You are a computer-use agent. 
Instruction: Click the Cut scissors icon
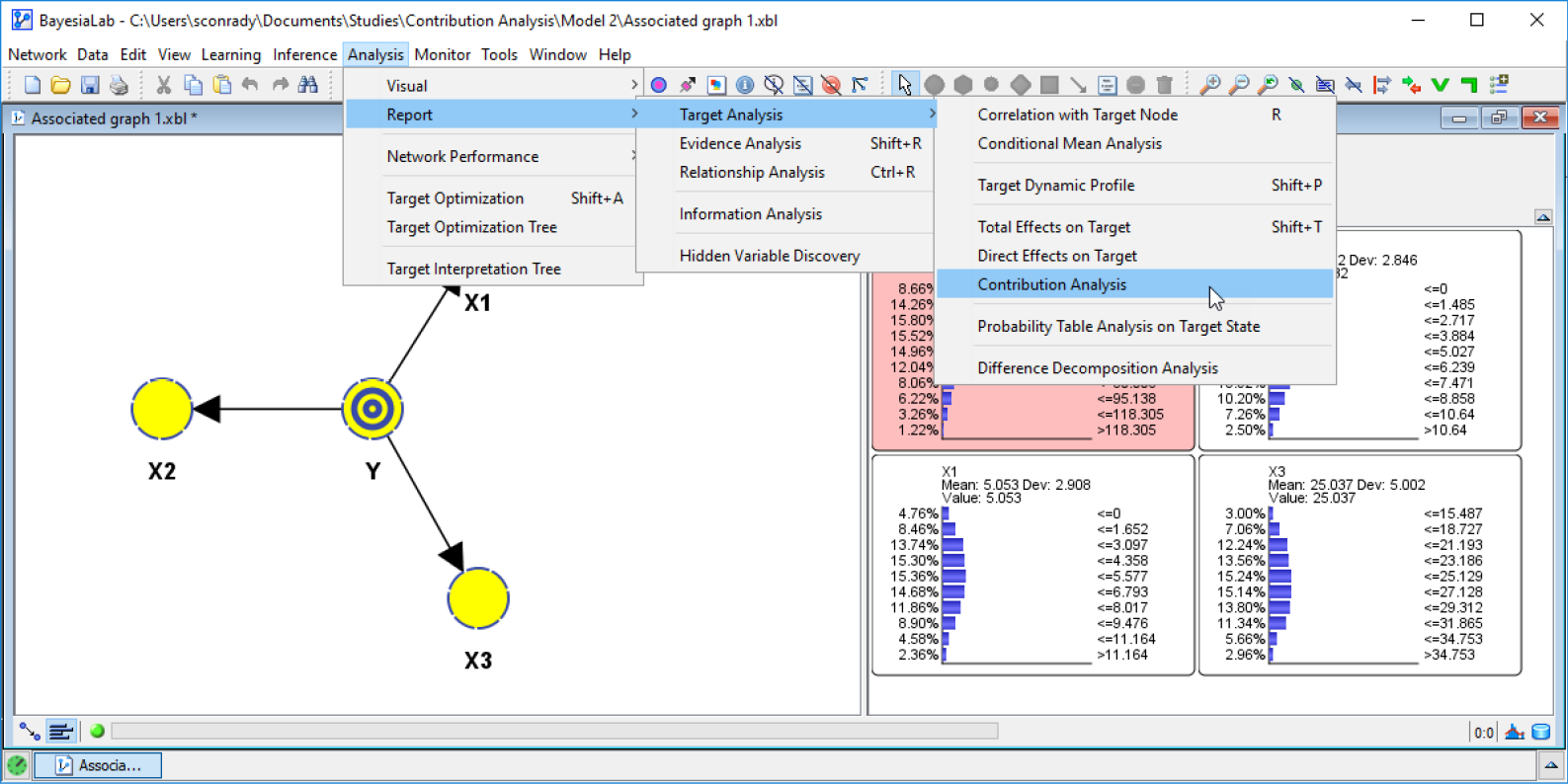click(164, 85)
